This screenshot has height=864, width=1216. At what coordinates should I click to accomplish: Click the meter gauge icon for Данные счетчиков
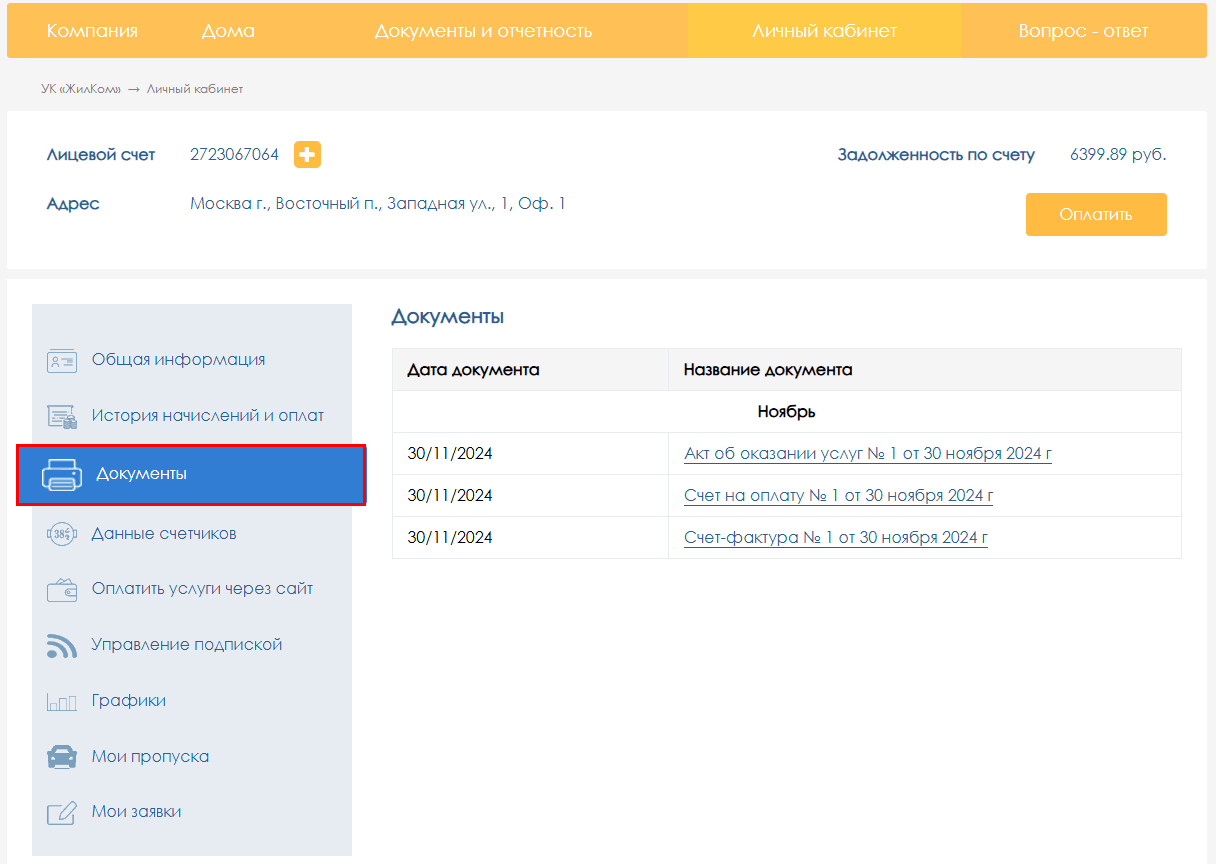click(62, 534)
